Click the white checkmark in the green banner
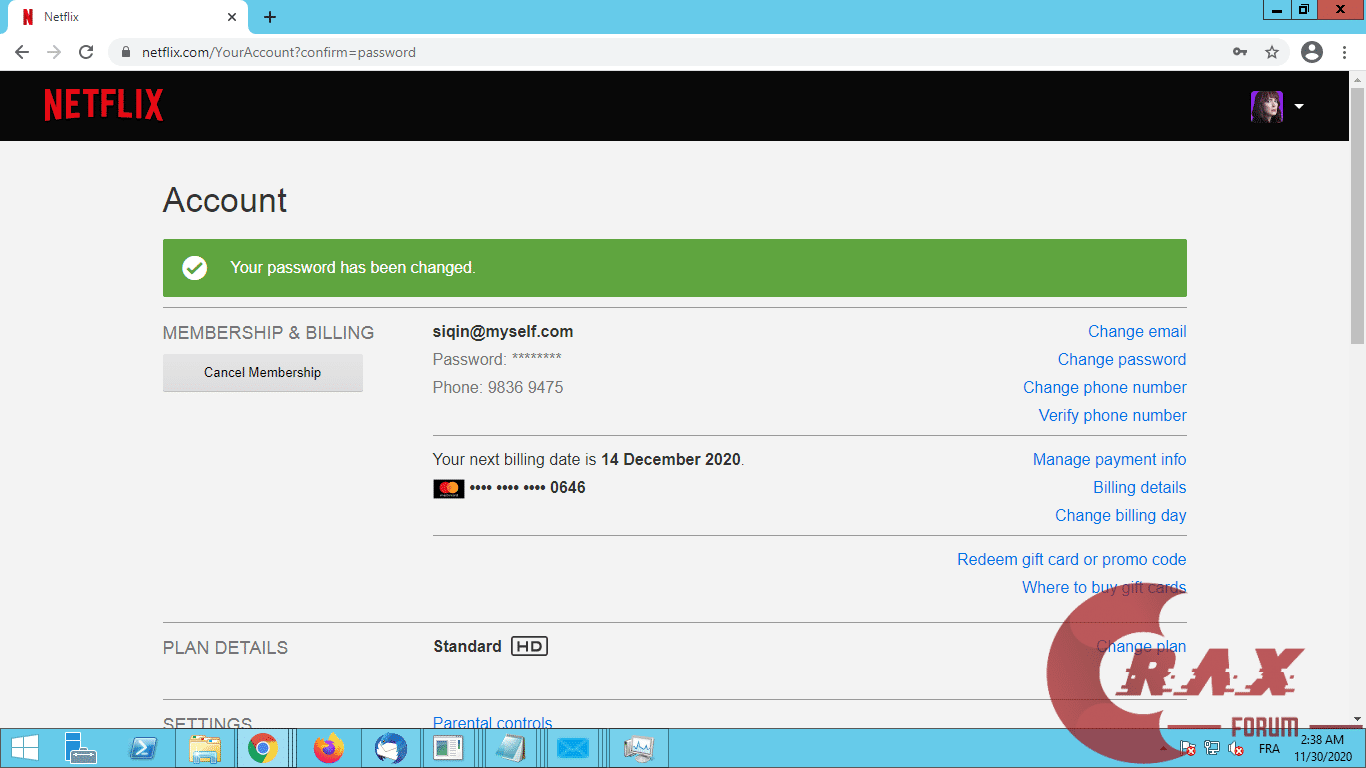Screen dimensions: 1366x768 point(194,268)
